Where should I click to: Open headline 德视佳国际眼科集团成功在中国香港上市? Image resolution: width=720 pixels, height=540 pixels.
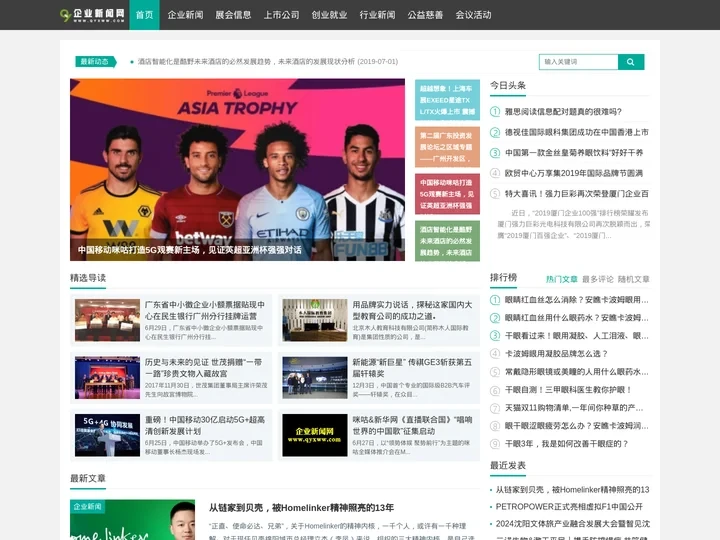(577, 132)
